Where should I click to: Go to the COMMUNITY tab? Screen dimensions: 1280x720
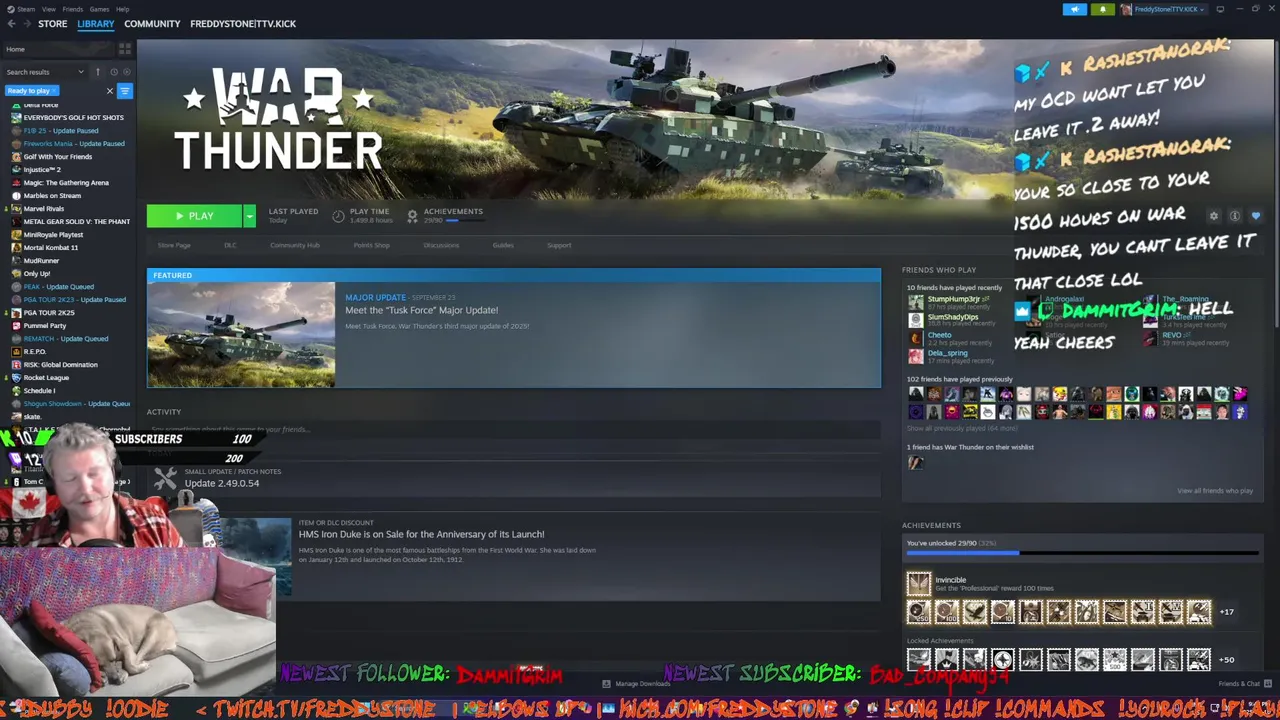[x=152, y=24]
